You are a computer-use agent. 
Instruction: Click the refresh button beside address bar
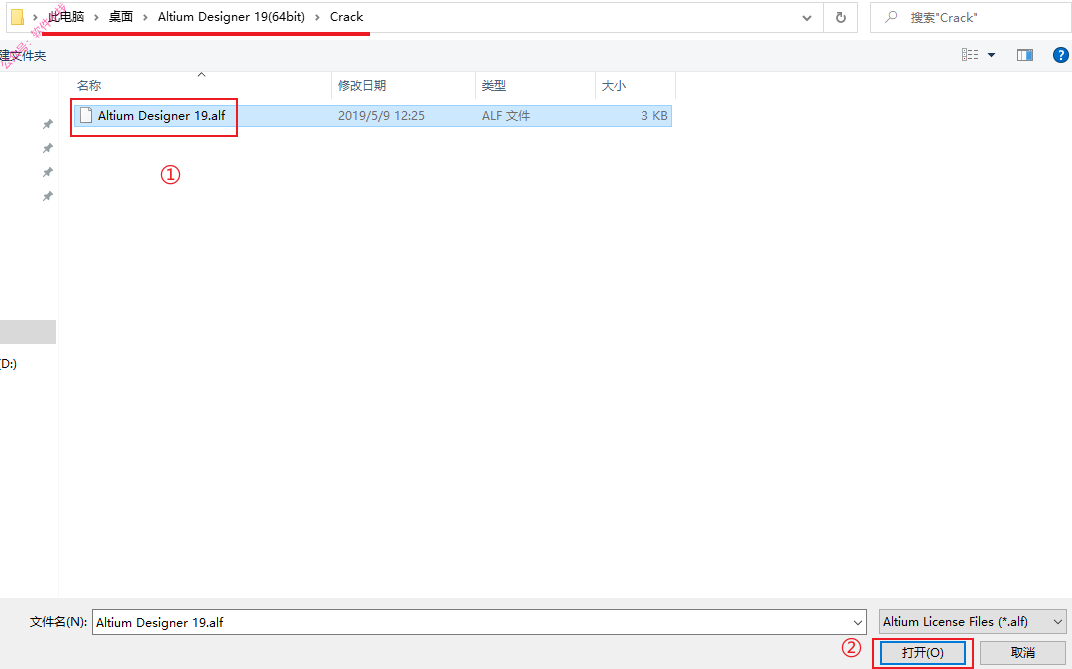point(841,18)
